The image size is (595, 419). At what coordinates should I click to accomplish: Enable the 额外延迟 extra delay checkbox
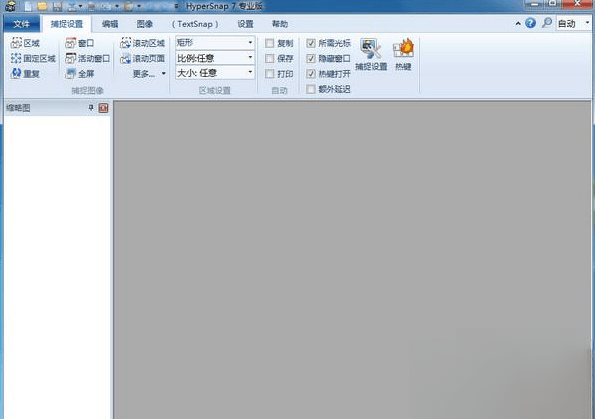(x=311, y=89)
